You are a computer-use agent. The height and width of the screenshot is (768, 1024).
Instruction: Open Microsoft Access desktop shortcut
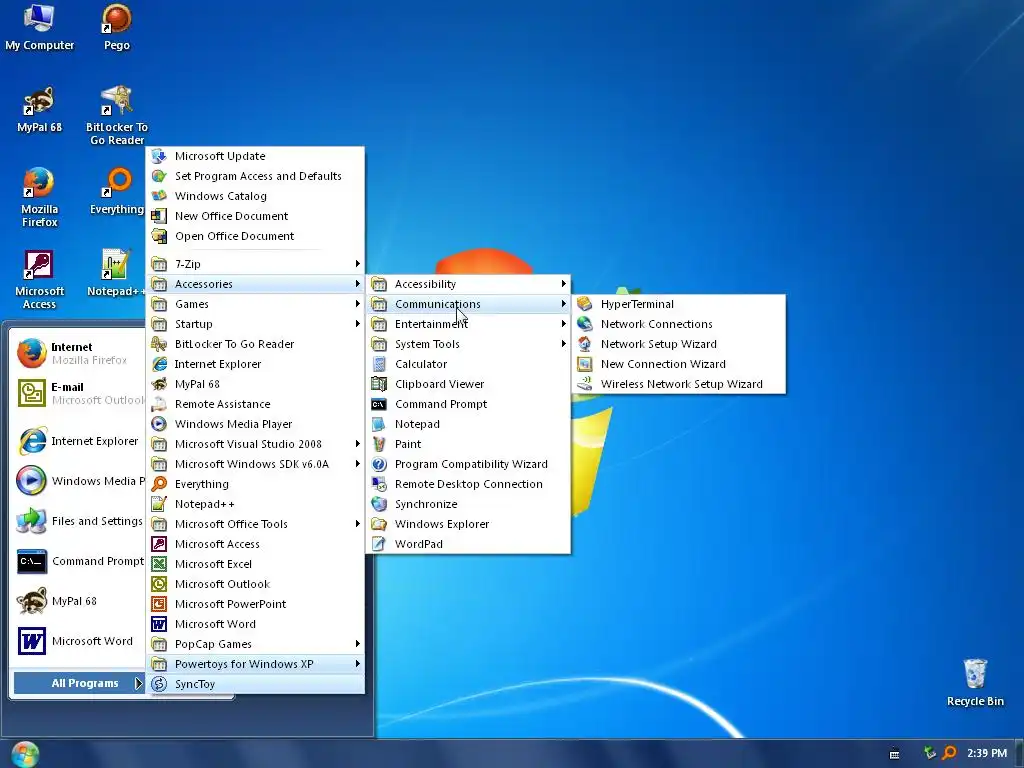[39, 280]
